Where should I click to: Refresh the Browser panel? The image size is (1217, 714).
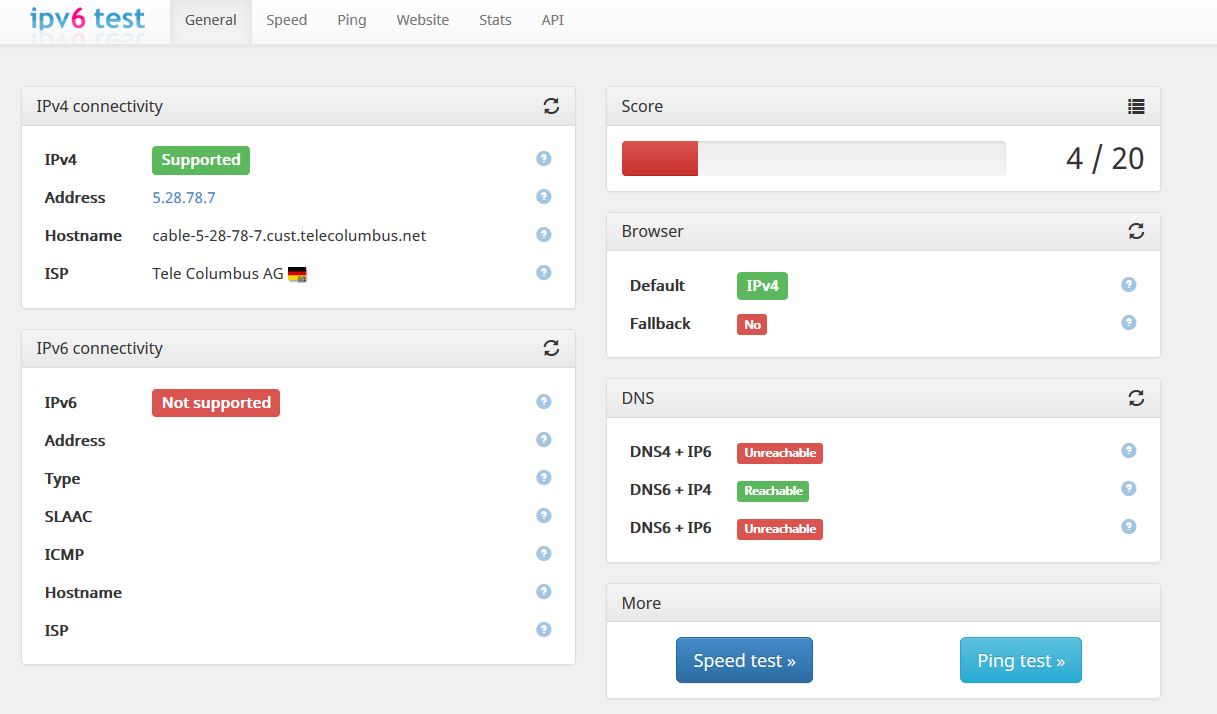click(1136, 231)
